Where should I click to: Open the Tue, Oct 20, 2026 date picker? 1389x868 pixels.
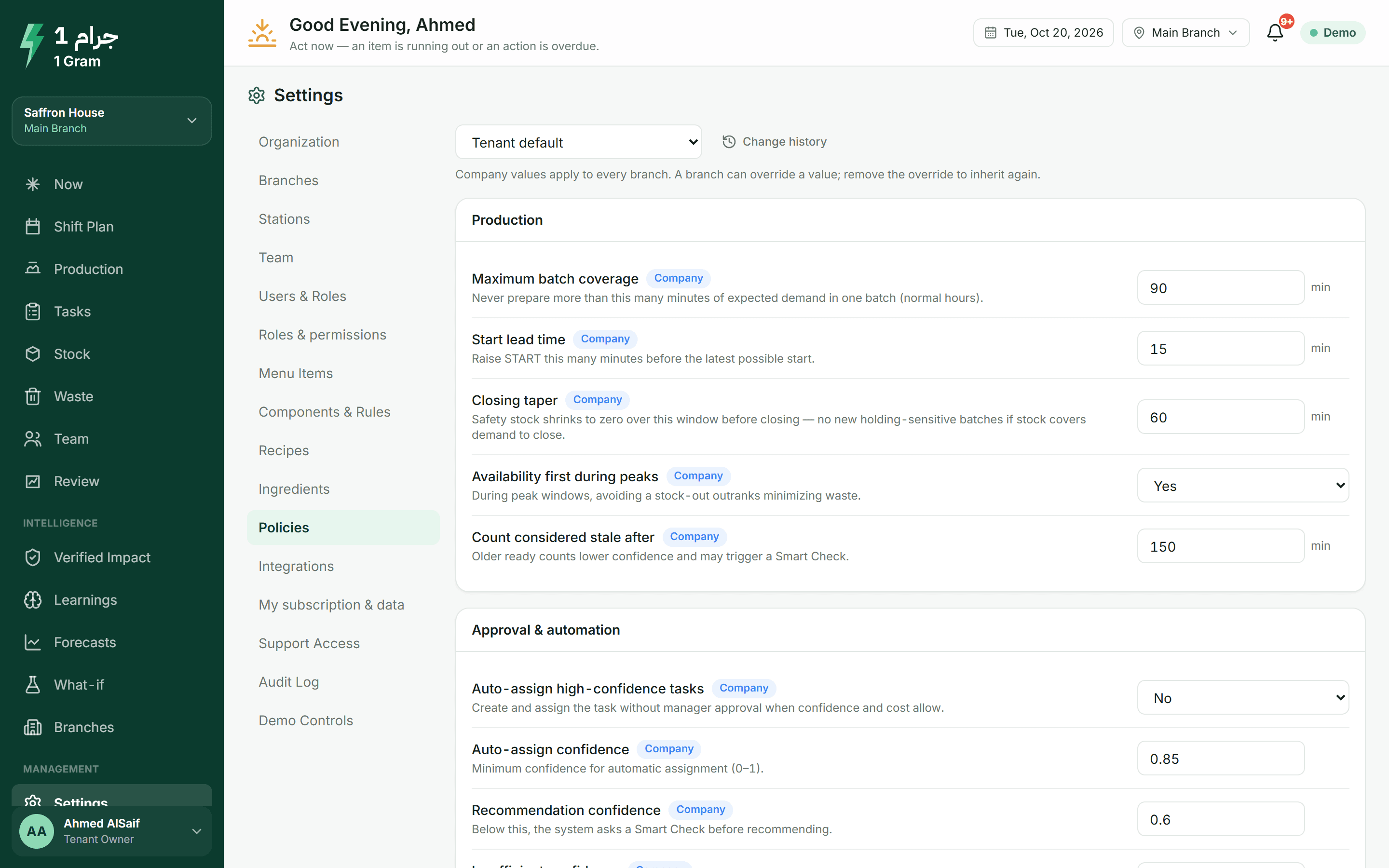pos(1043,33)
